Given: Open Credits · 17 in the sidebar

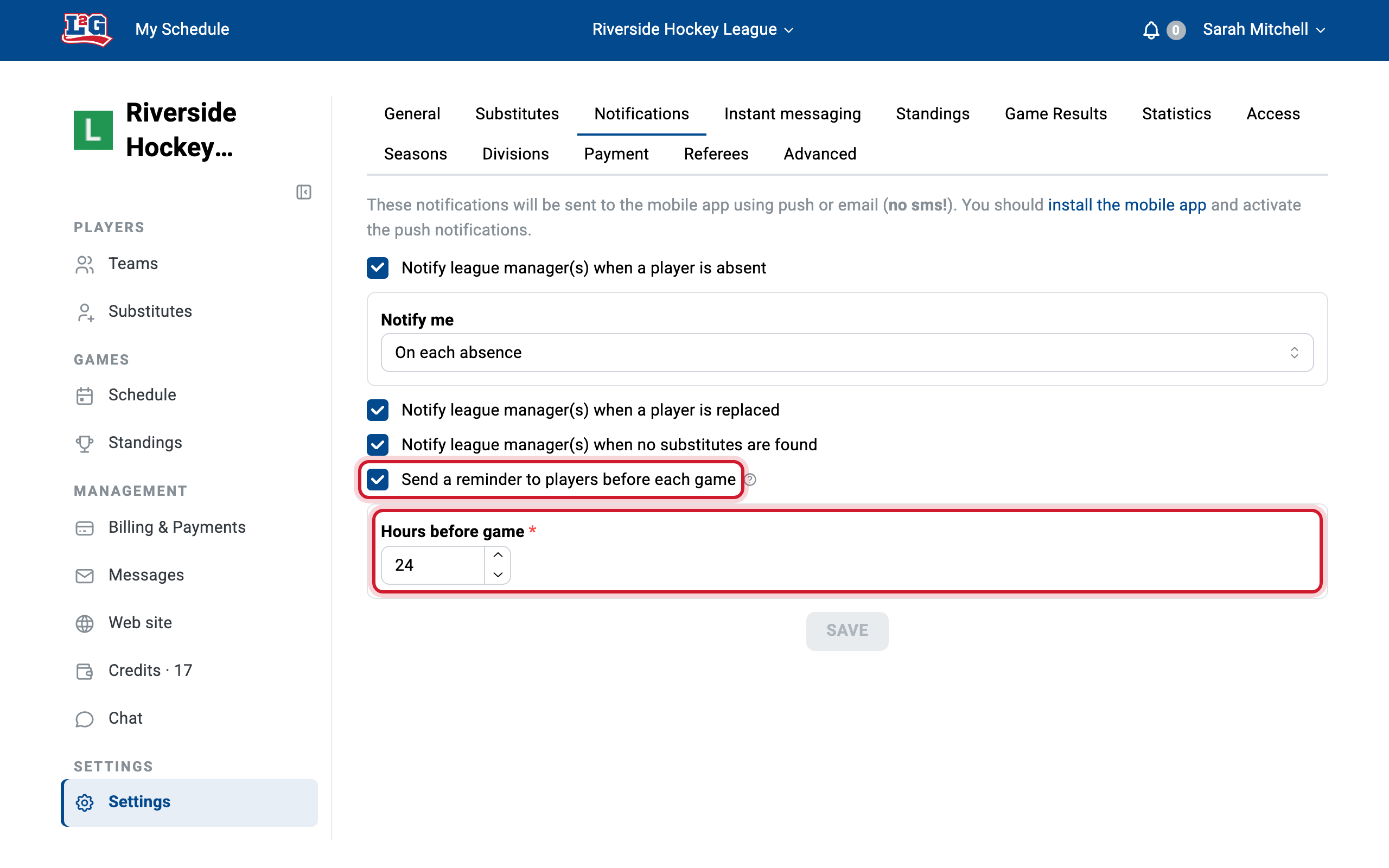Looking at the screenshot, I should (189, 671).
